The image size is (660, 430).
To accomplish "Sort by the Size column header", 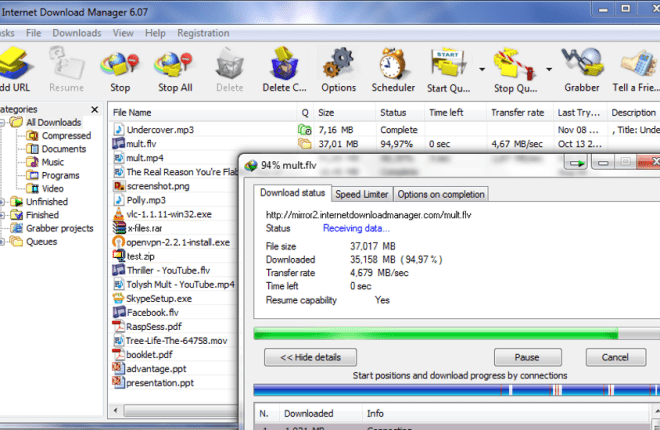I will coord(344,113).
